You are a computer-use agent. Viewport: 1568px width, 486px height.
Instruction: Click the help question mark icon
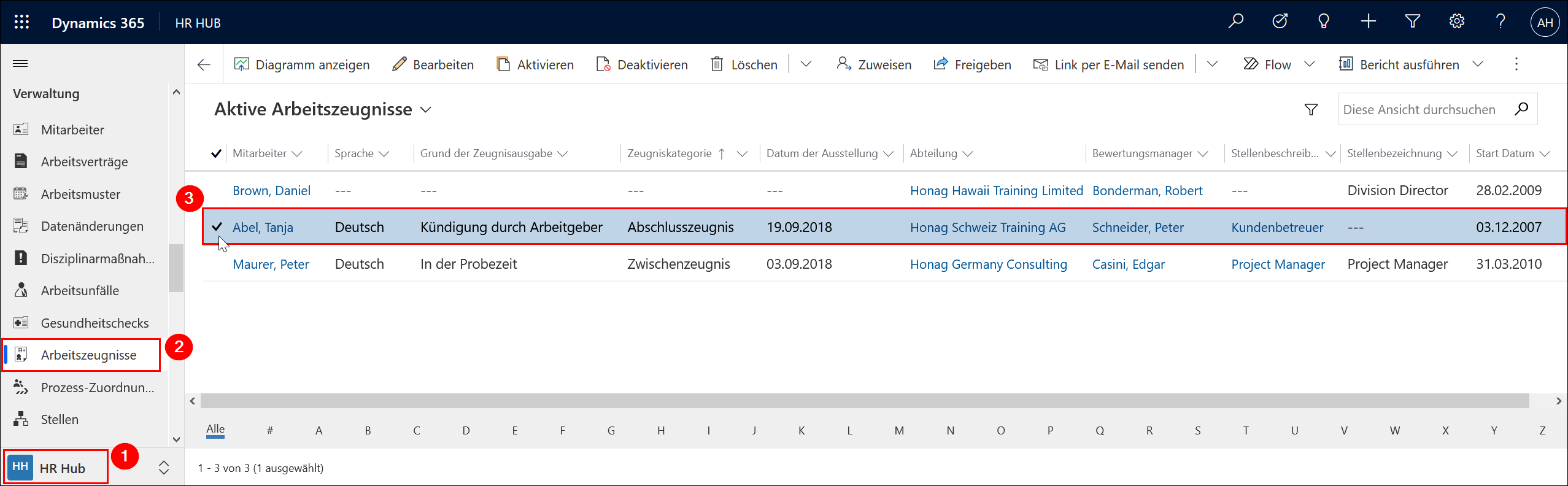(1500, 22)
